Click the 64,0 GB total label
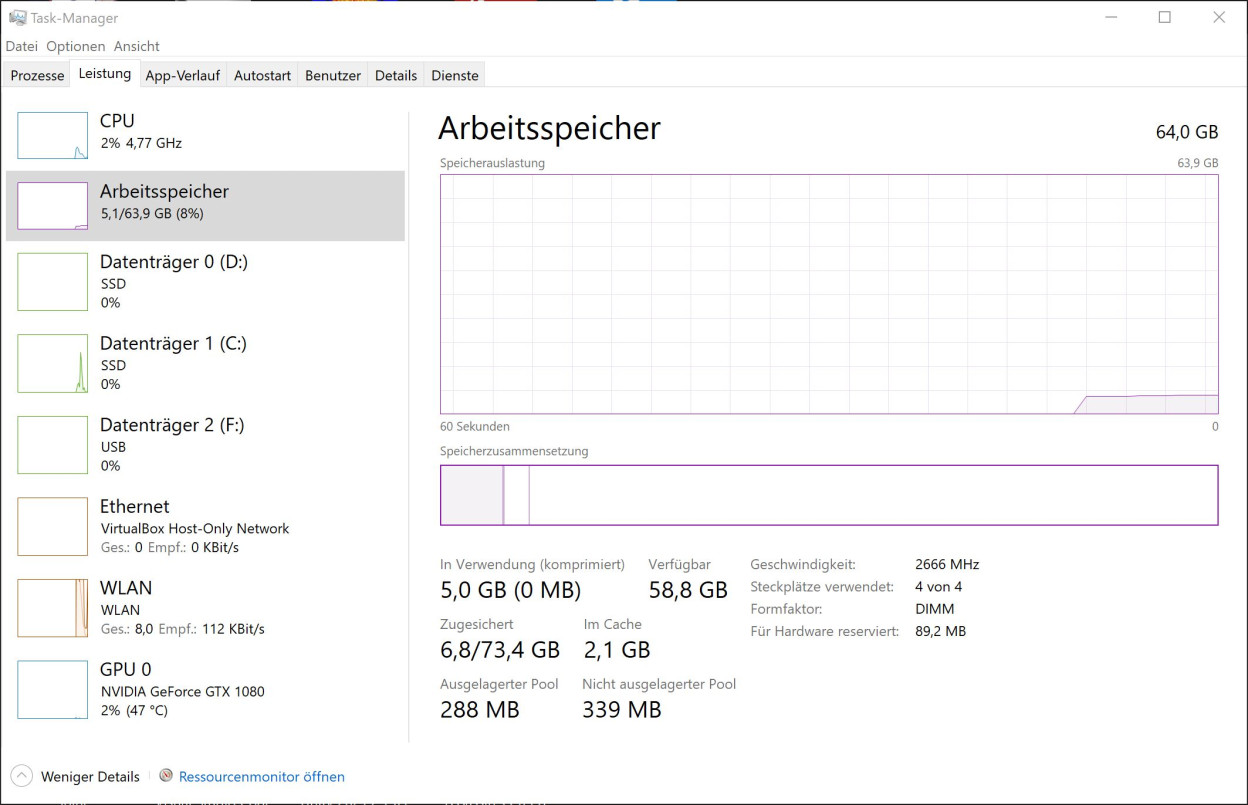This screenshot has width=1248, height=805. (1187, 132)
